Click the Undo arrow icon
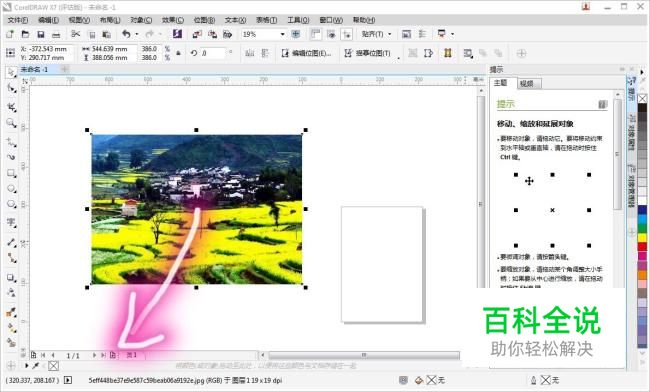Viewport: 650px width, 392px height. coord(126,34)
